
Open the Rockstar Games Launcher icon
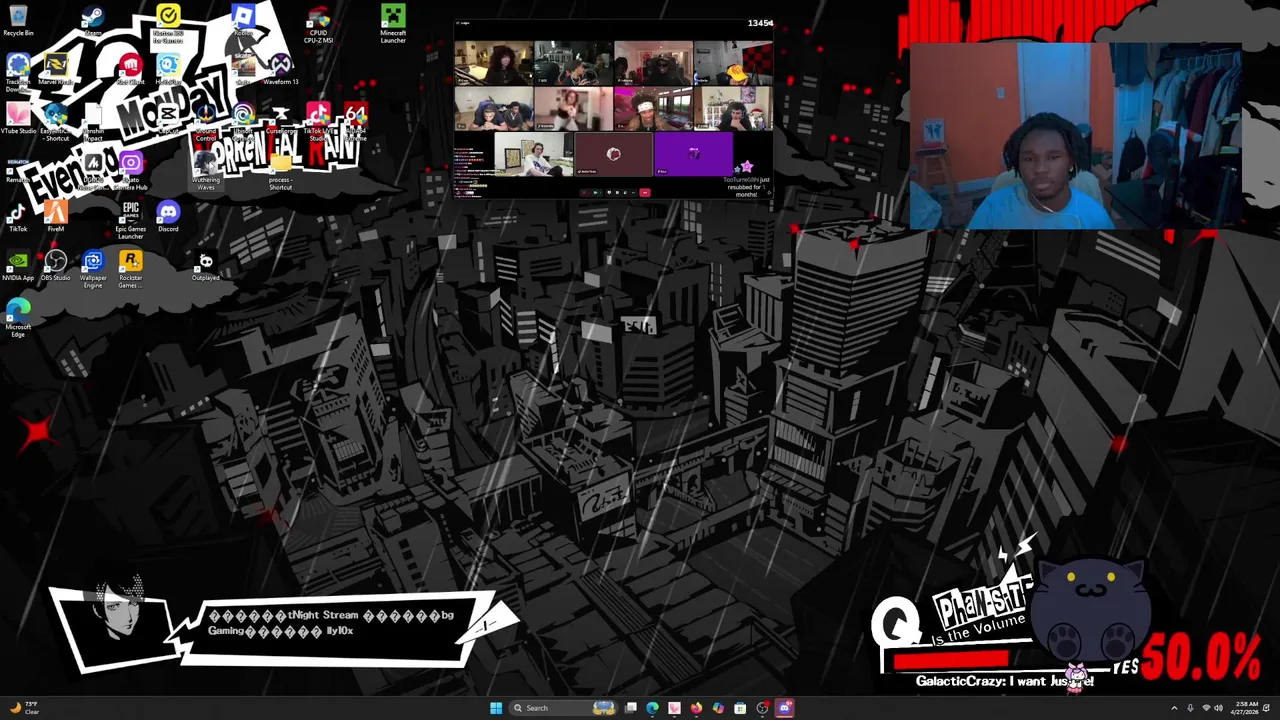(x=130, y=270)
